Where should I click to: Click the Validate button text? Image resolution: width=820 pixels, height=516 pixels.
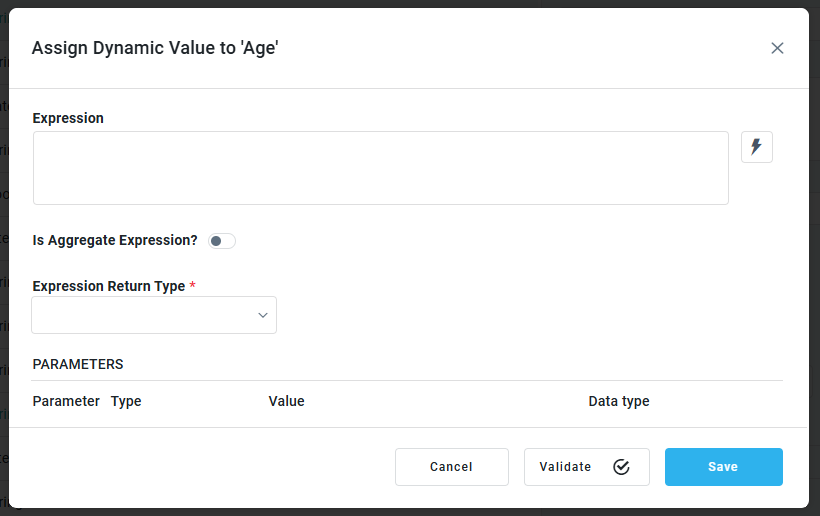565,467
